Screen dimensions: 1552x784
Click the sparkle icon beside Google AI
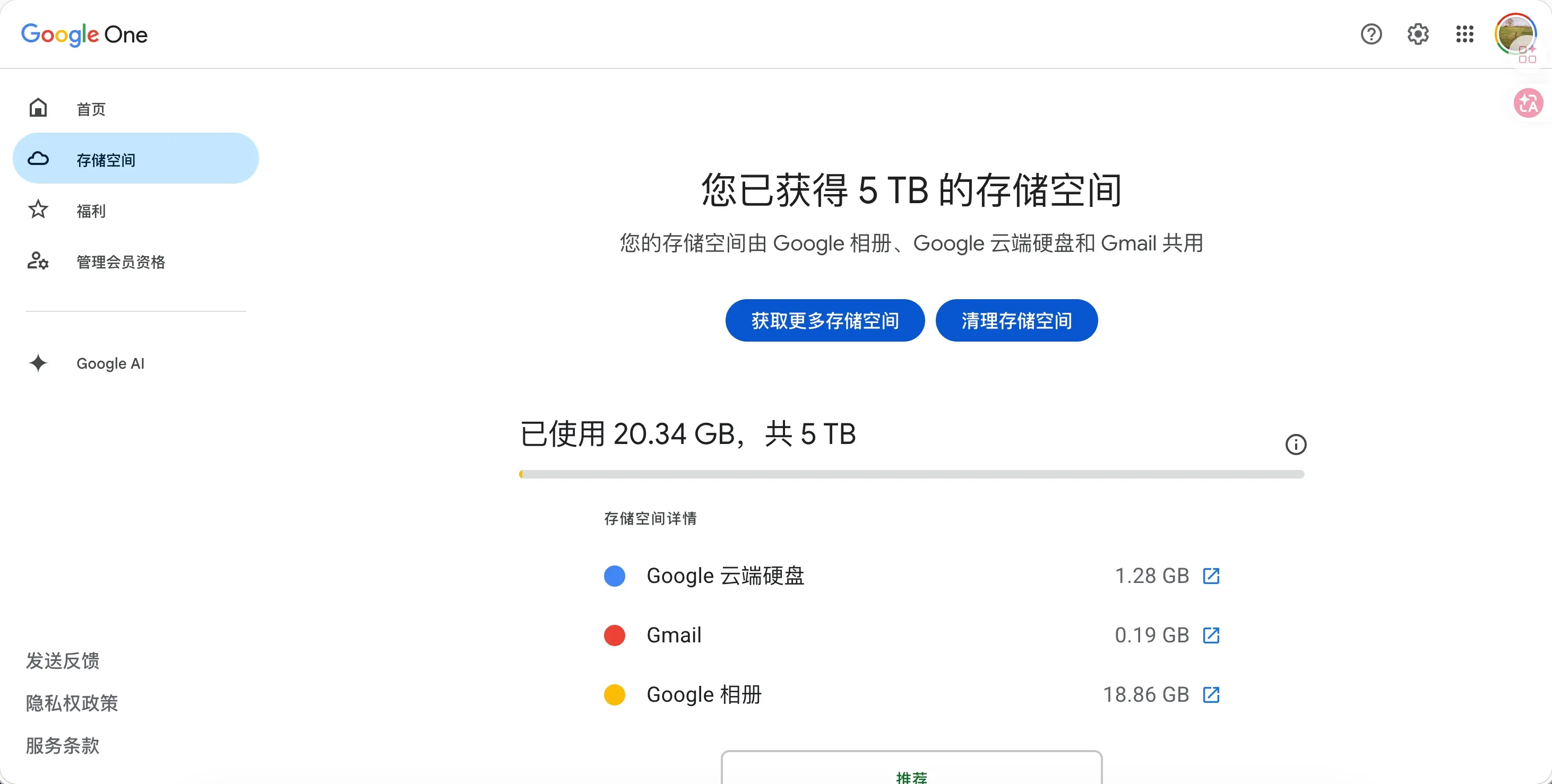(38, 363)
